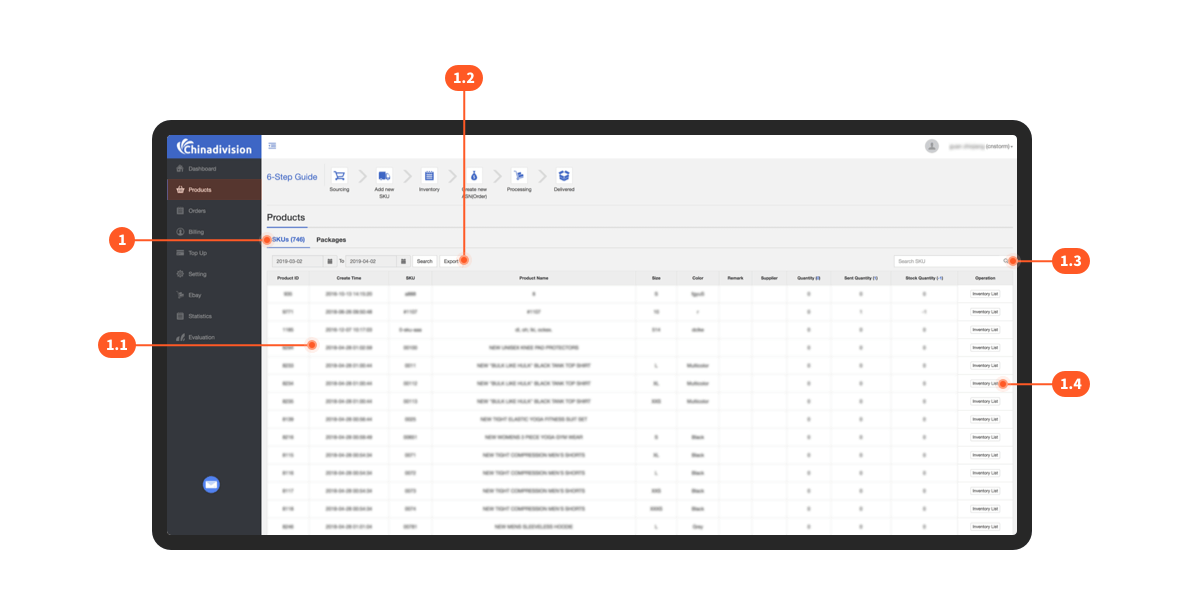Click the Search button beside dates
The image size is (1200, 600).
(x=425, y=261)
